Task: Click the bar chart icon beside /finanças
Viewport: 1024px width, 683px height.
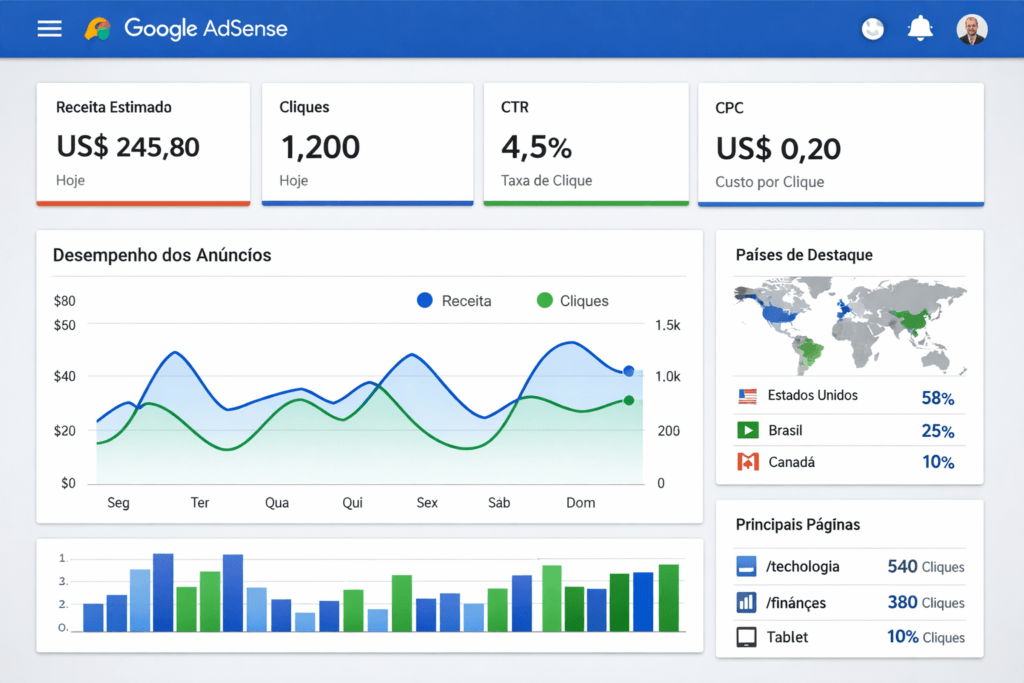Action: [744, 602]
